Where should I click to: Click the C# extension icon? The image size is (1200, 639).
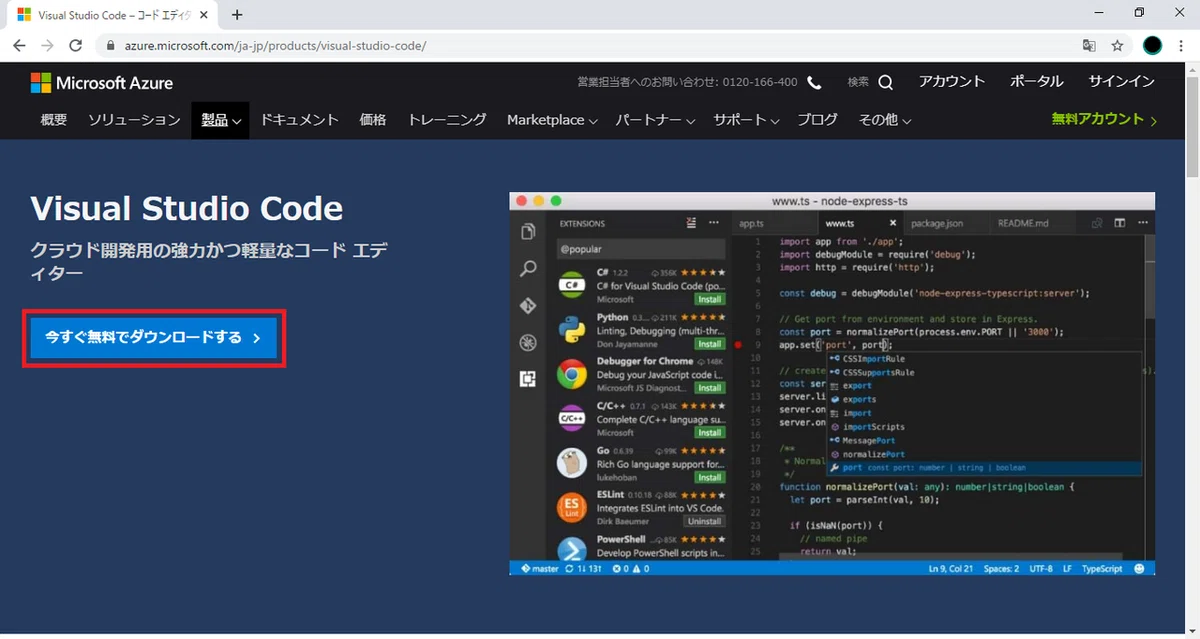pyautogui.click(x=572, y=285)
